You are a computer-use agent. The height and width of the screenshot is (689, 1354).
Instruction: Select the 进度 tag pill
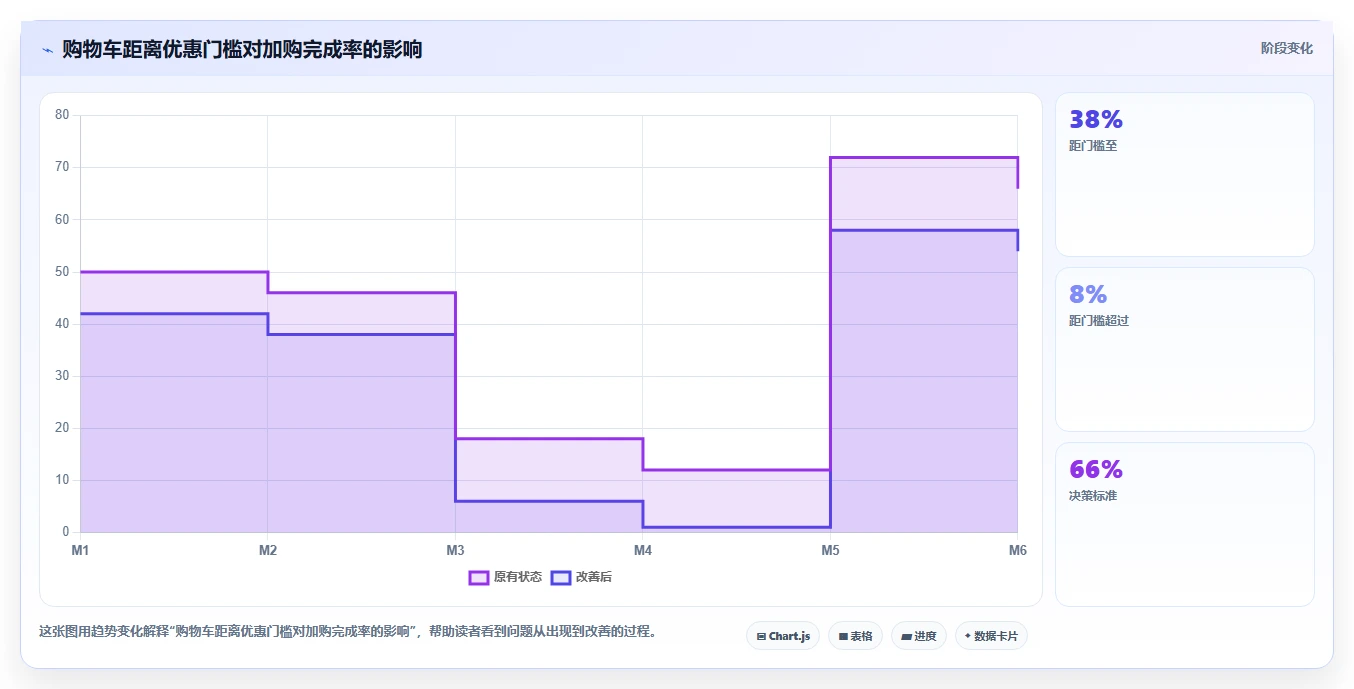tap(919, 636)
